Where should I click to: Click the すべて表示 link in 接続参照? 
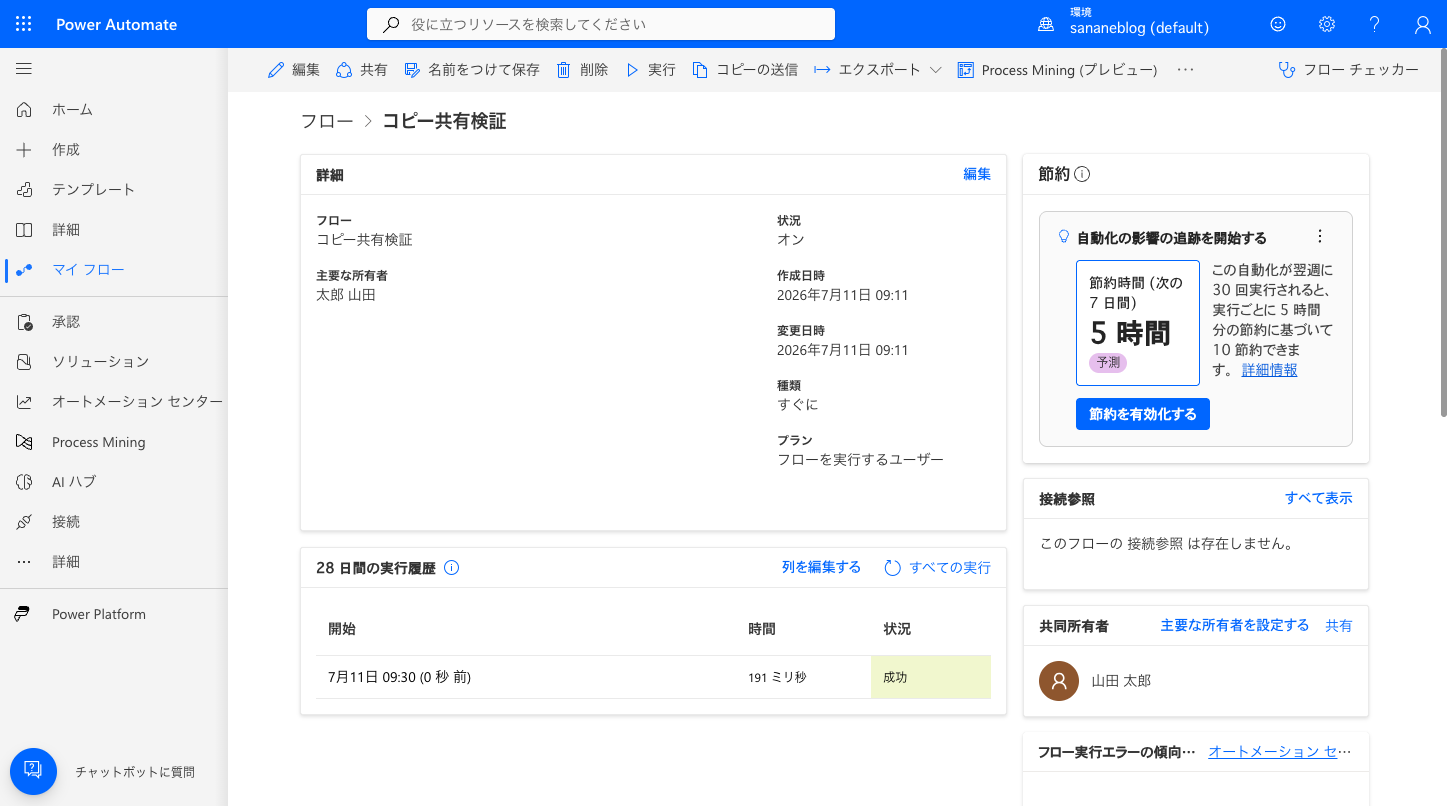(x=1318, y=498)
